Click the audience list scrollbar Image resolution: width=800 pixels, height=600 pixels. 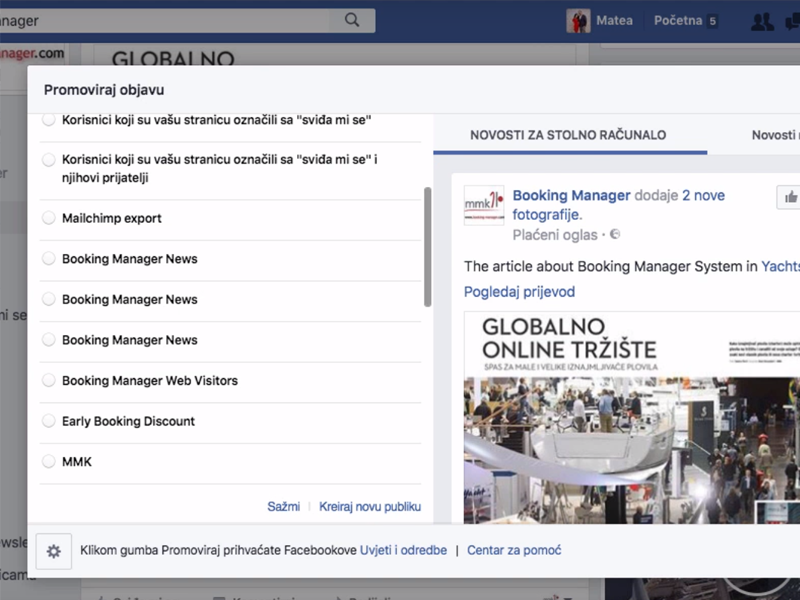[x=428, y=246]
